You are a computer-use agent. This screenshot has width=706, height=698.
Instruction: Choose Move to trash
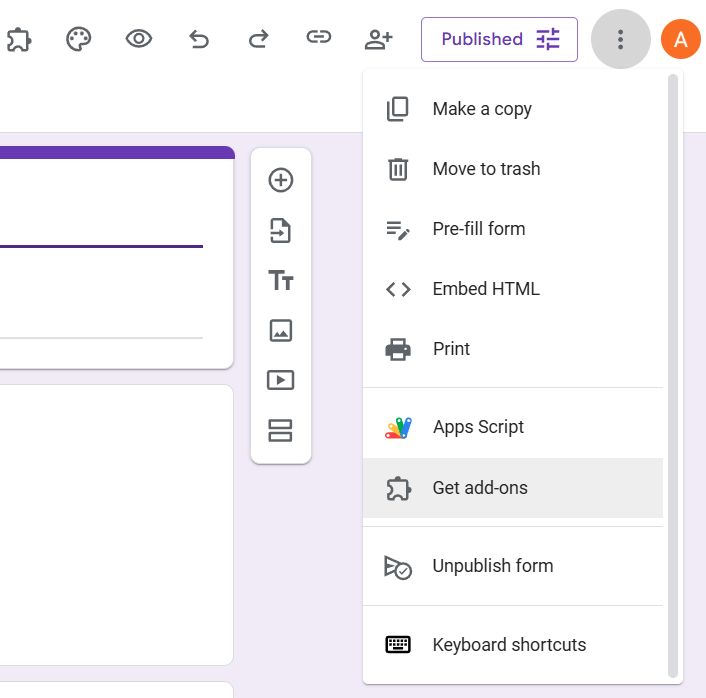click(x=486, y=169)
